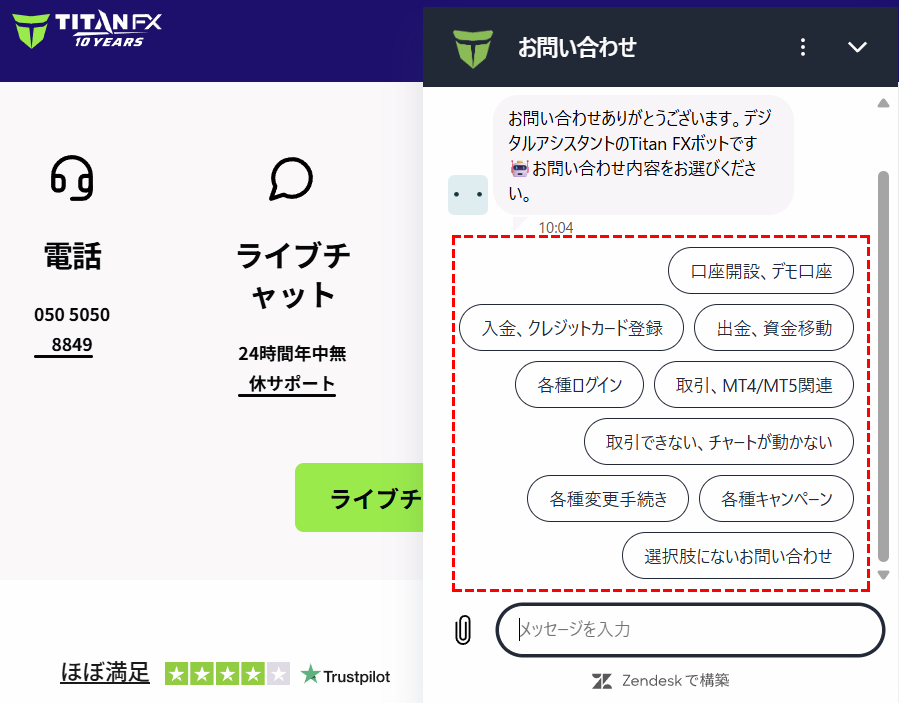Open the phone number 050 5050 8849 link
The height and width of the screenshot is (703, 899).
pyautogui.click(x=72, y=330)
